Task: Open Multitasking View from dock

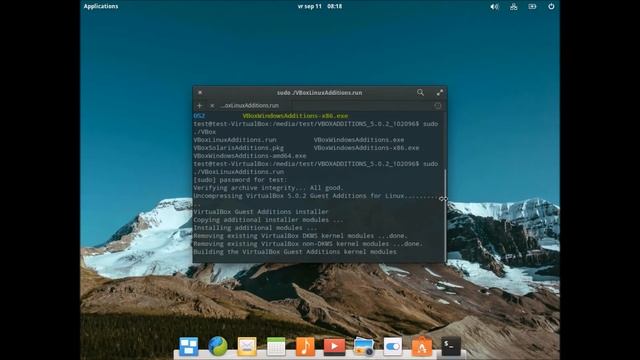Action: [189, 347]
